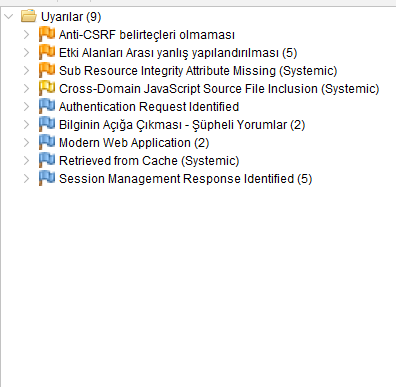Expand the Sub Resource Integrity Attribute Missing node
396x387 pixels.
[x=26, y=70]
